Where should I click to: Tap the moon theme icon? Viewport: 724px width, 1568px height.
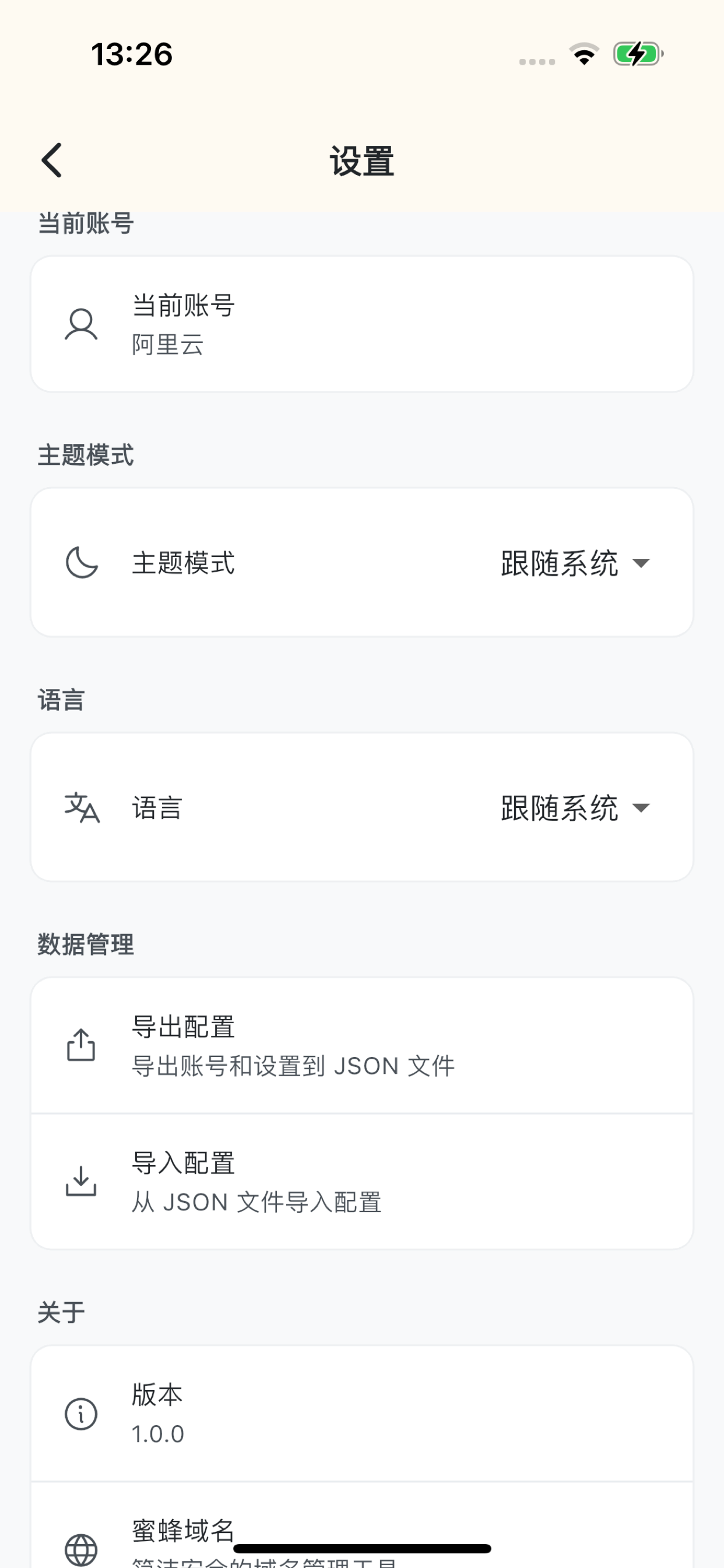tap(82, 562)
